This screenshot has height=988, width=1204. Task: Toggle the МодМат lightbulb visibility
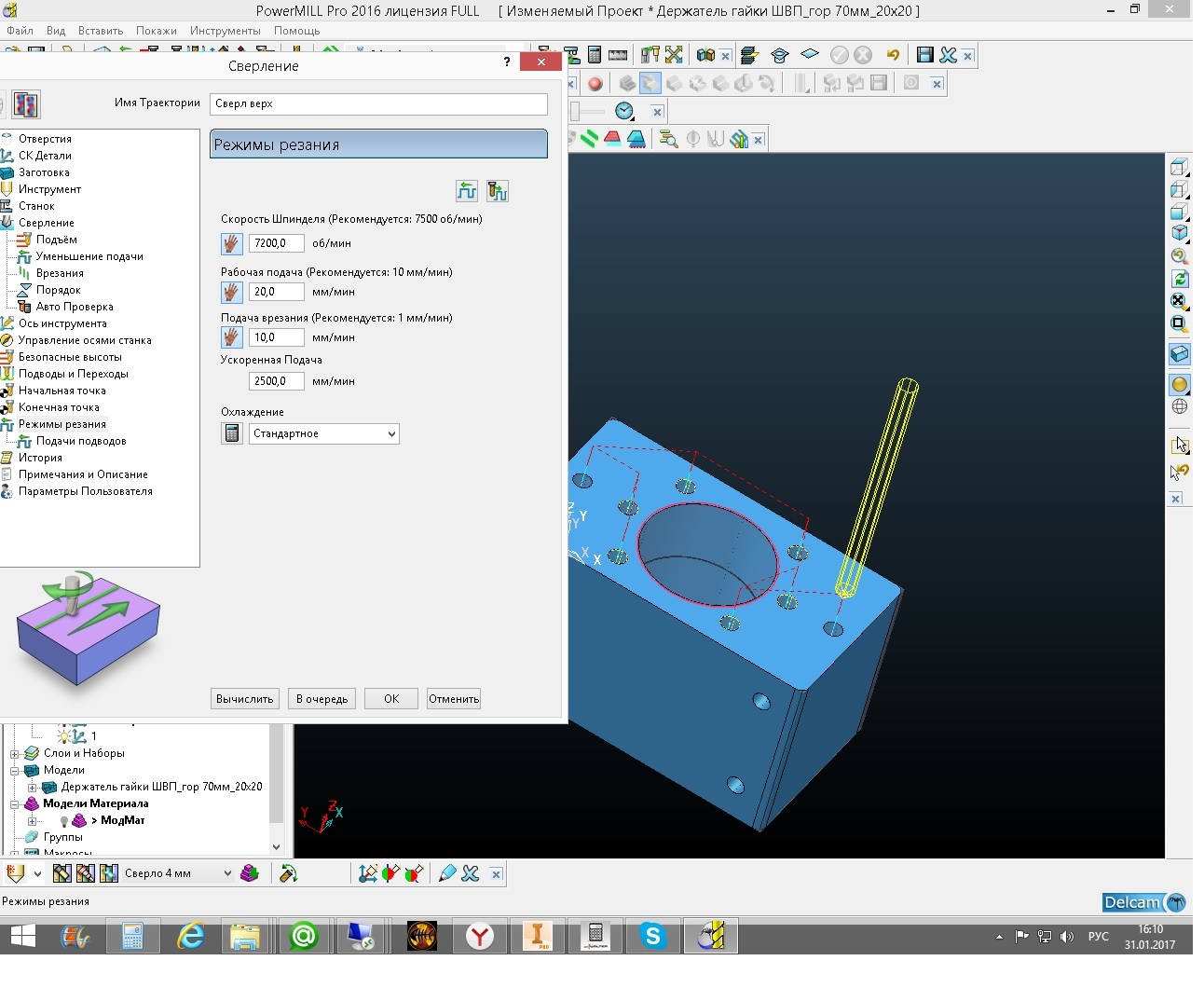[63, 821]
